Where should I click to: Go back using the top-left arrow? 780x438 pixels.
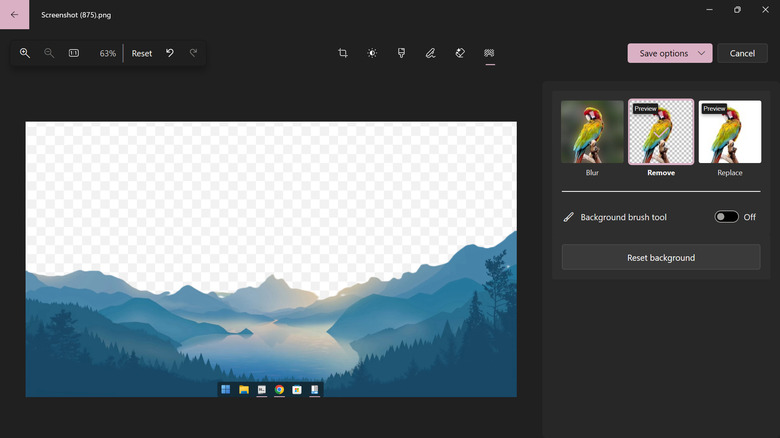coord(14,14)
